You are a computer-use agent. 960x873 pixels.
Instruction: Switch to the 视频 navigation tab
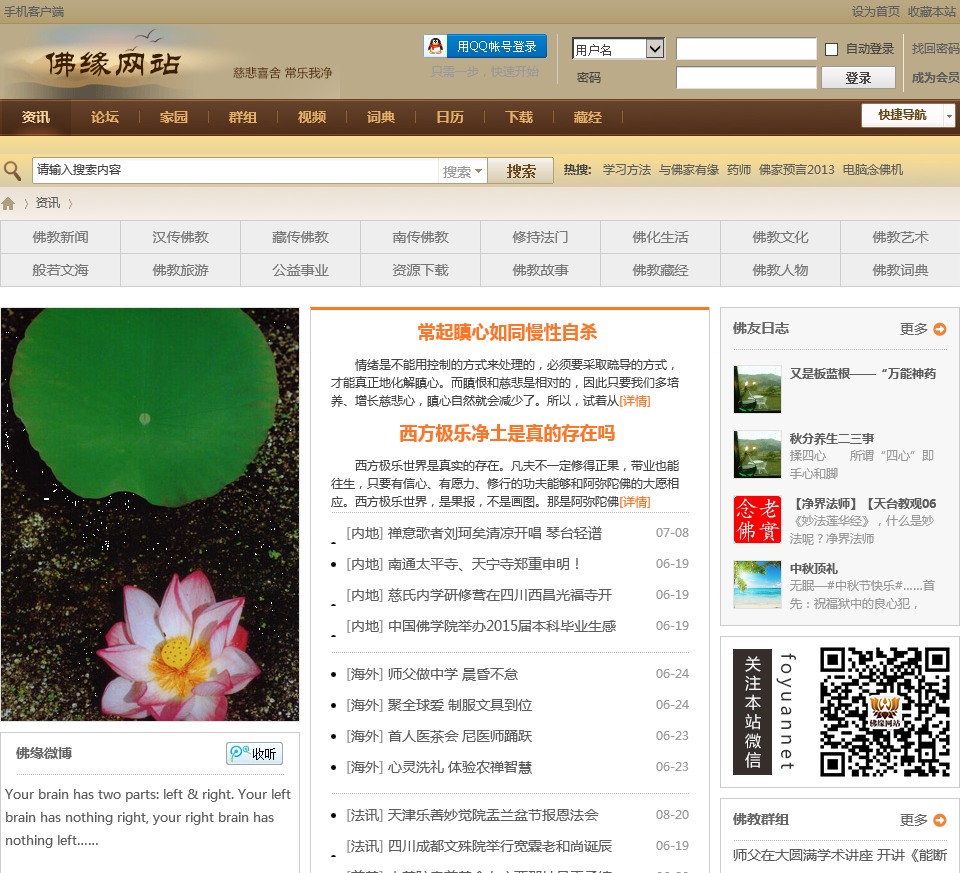312,117
